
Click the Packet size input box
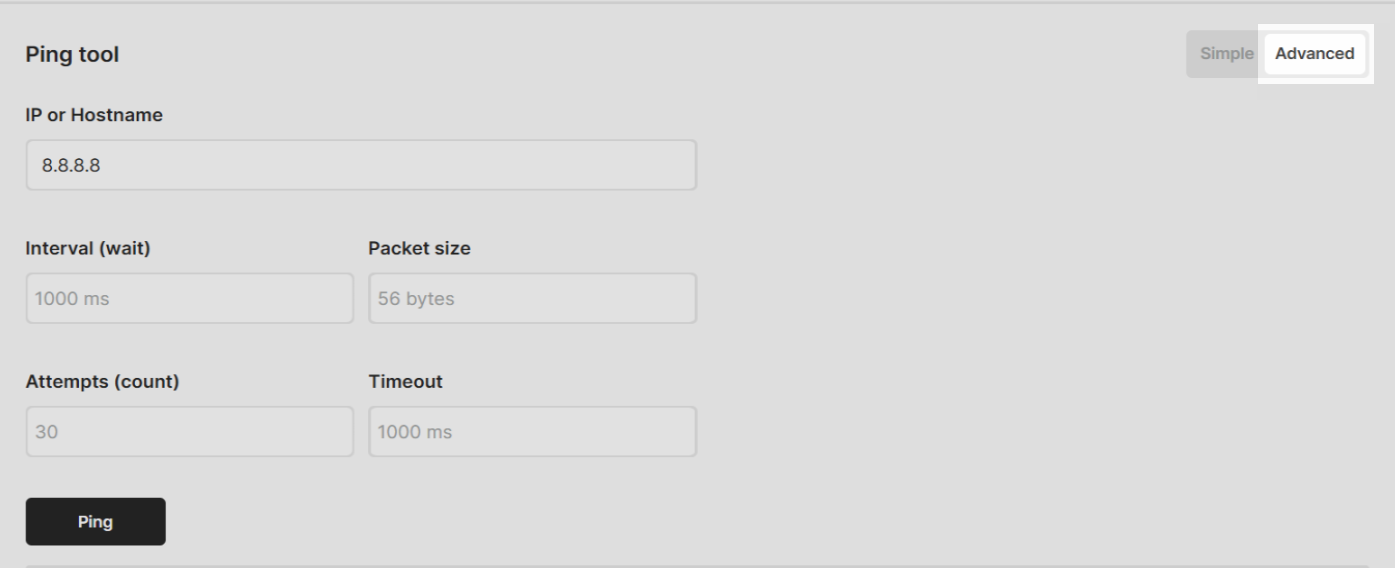click(x=532, y=298)
